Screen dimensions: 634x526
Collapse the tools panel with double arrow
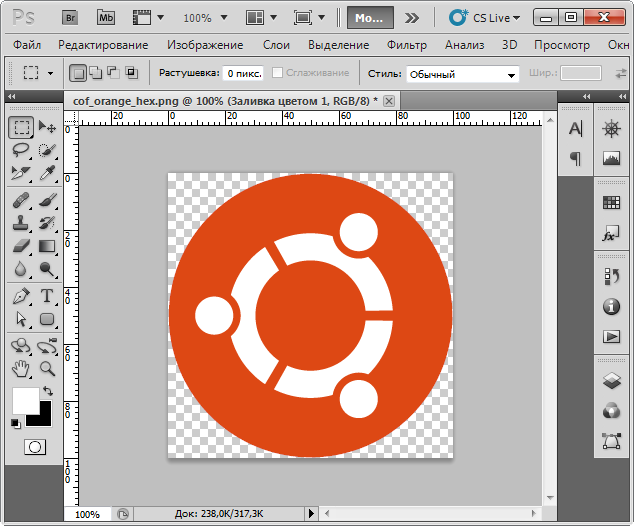click(12, 96)
